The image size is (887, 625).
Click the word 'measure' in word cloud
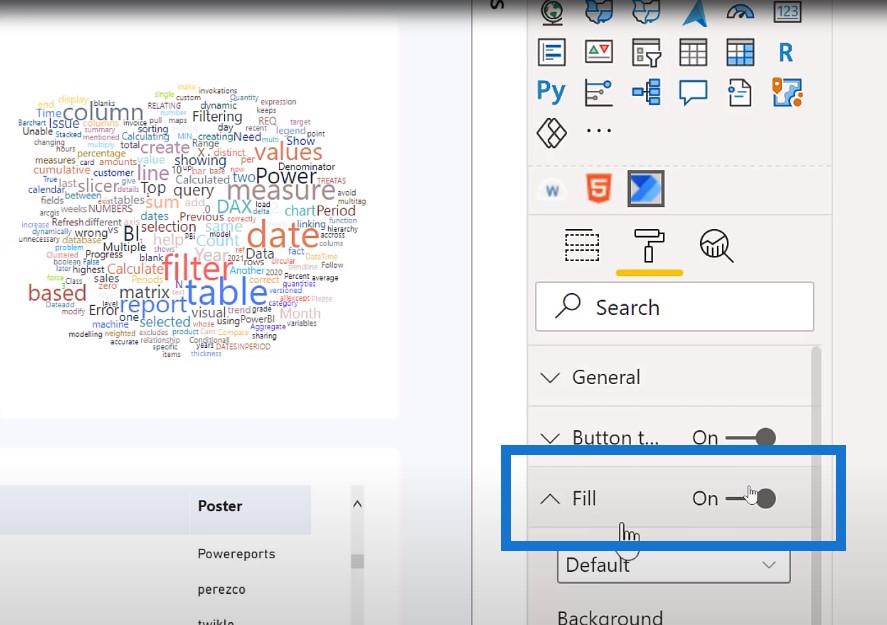click(281, 191)
